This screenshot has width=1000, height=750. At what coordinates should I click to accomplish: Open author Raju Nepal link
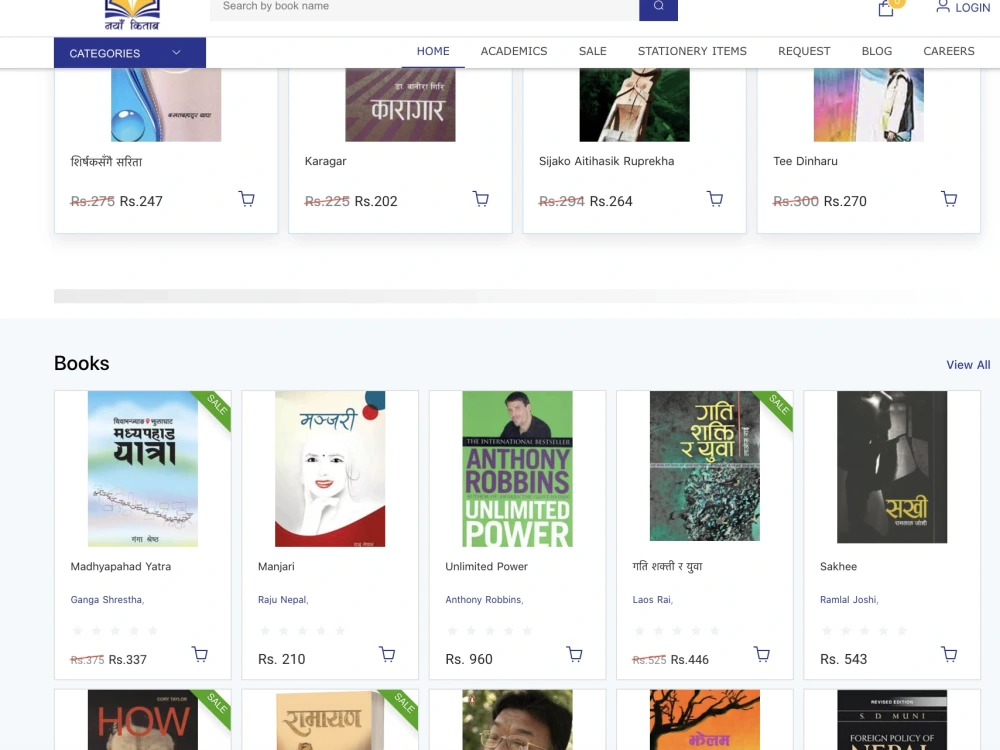point(283,599)
